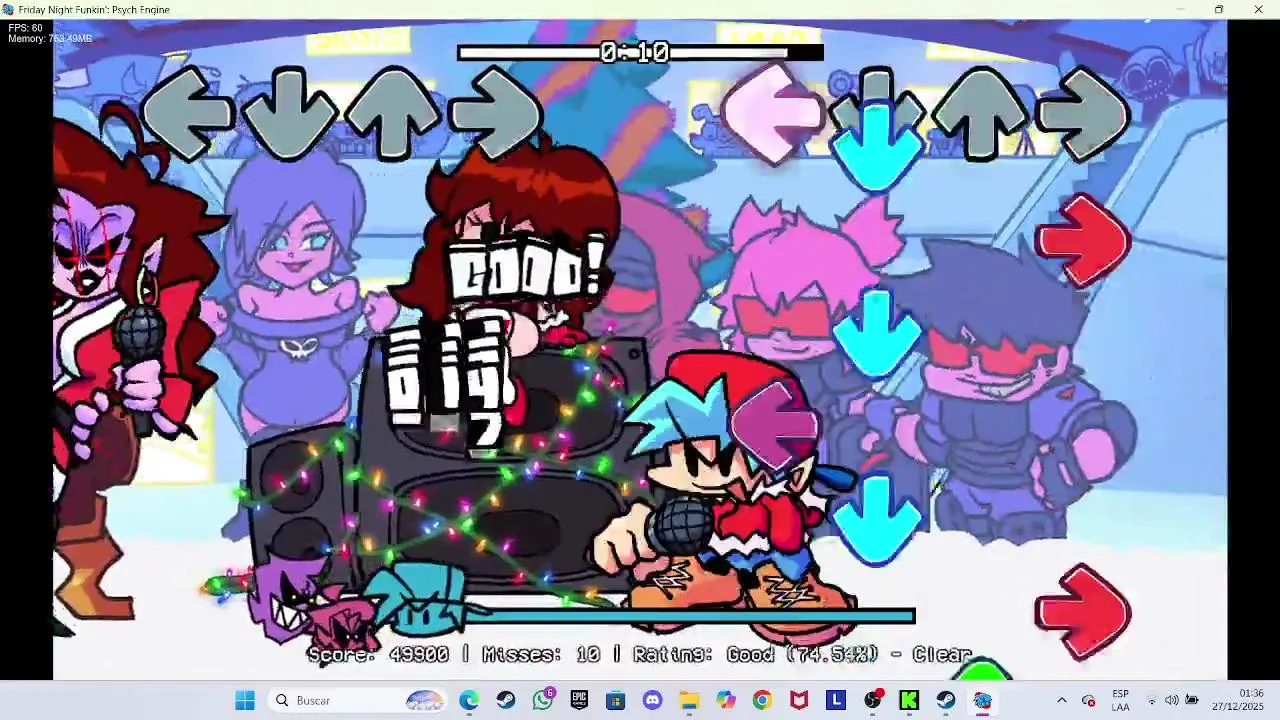The height and width of the screenshot is (720, 1280).
Task: Click the Buscar search box in taskbar
Action: pos(359,700)
